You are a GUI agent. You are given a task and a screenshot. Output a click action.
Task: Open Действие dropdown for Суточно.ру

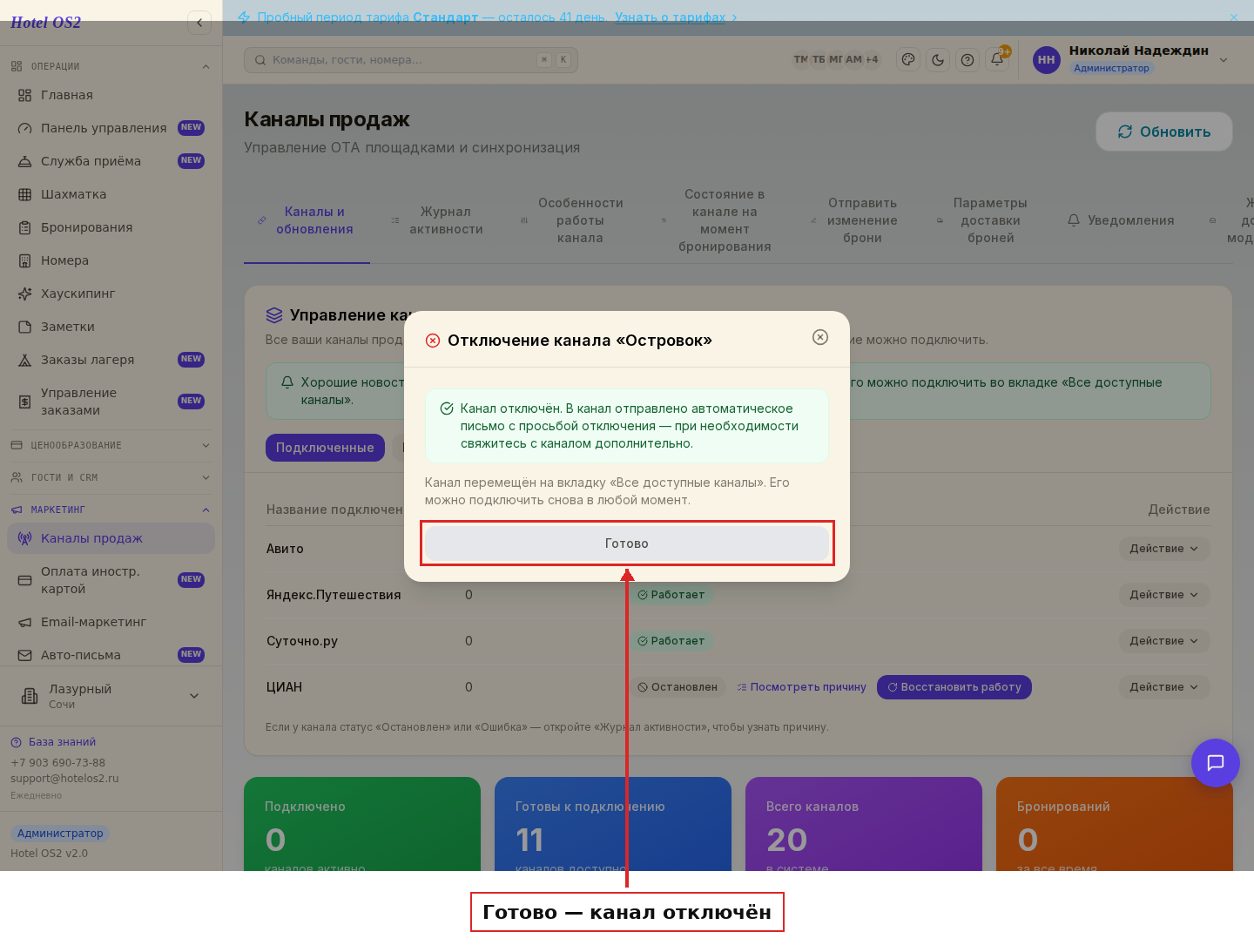pyautogui.click(x=1164, y=641)
